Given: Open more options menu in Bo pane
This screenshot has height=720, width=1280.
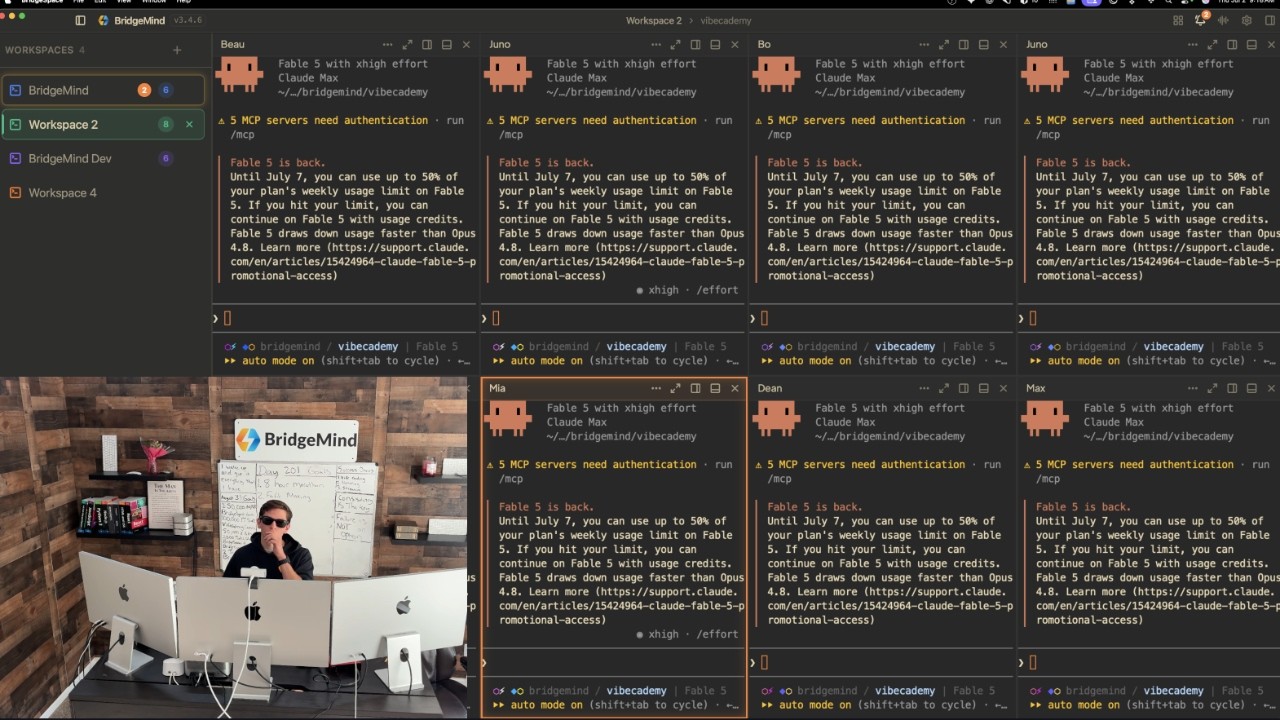Looking at the screenshot, I should coord(924,44).
